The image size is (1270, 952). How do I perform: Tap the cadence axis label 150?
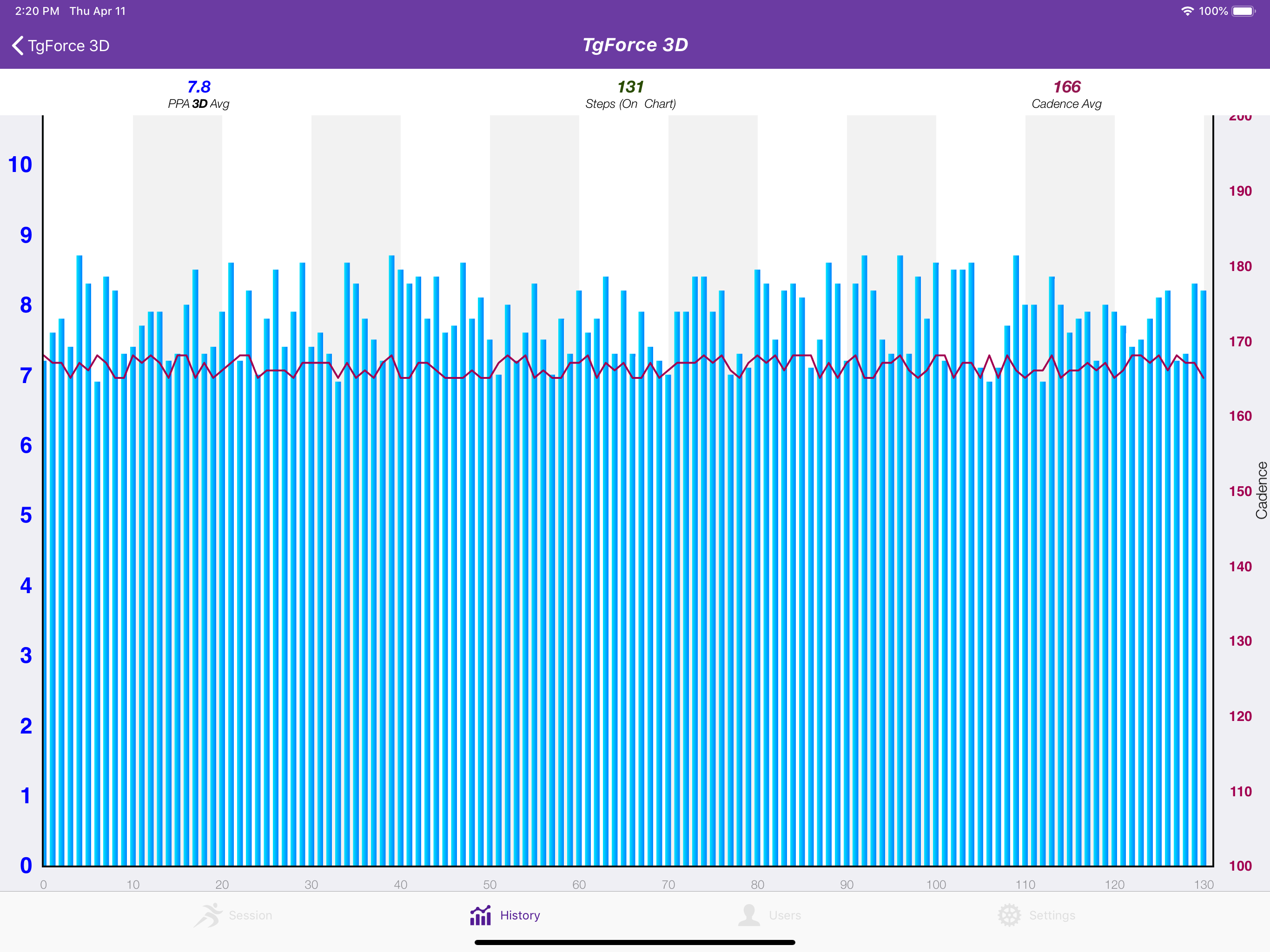(x=1240, y=491)
